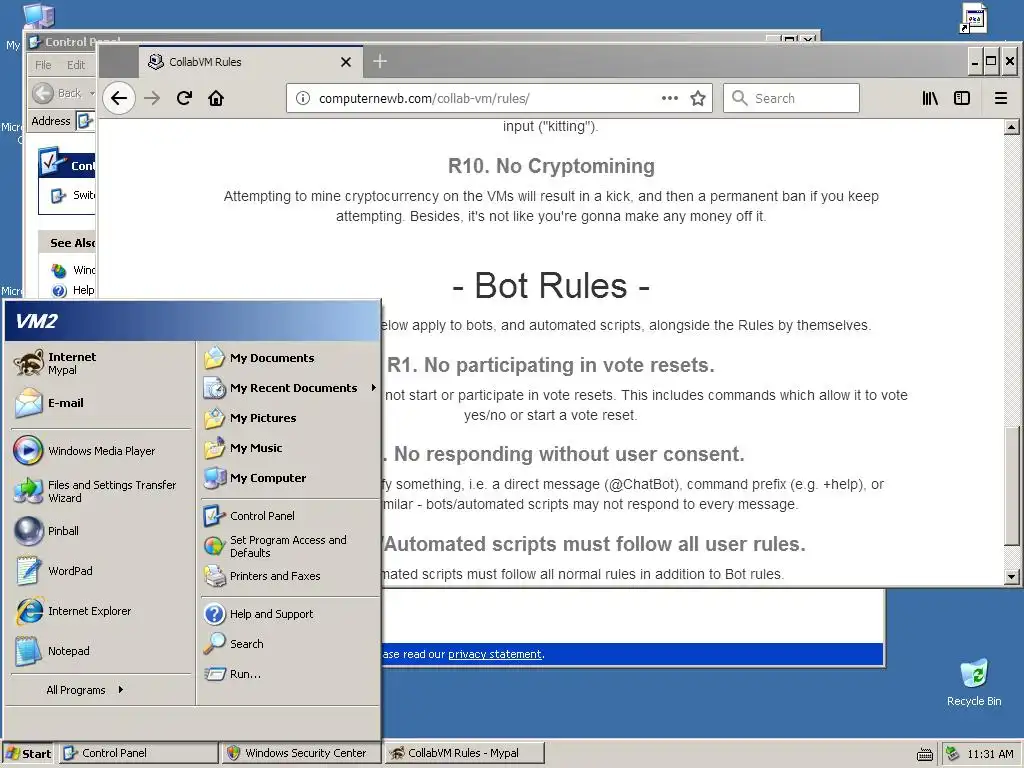This screenshot has width=1024, height=768.
Task: Open File menu in Control Panel window
Action: point(43,65)
